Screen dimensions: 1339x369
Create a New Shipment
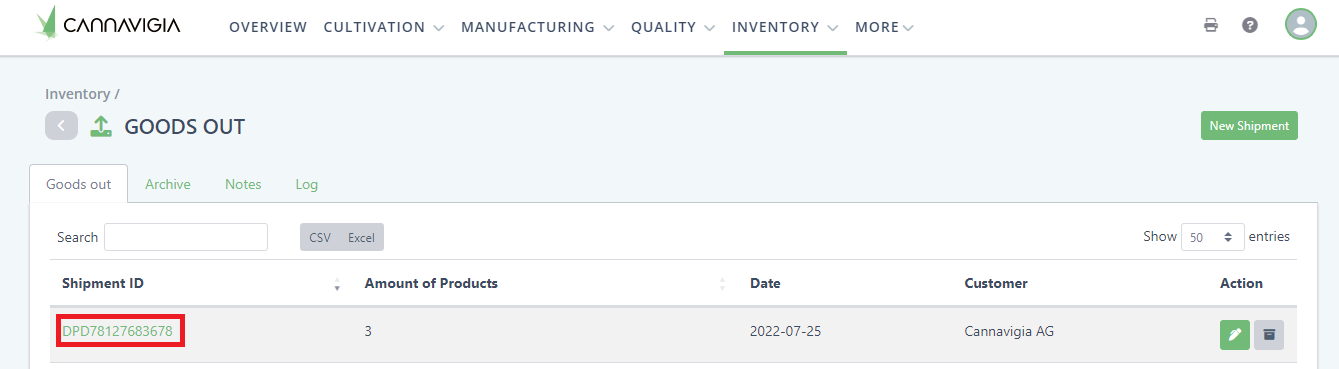[x=1249, y=126]
